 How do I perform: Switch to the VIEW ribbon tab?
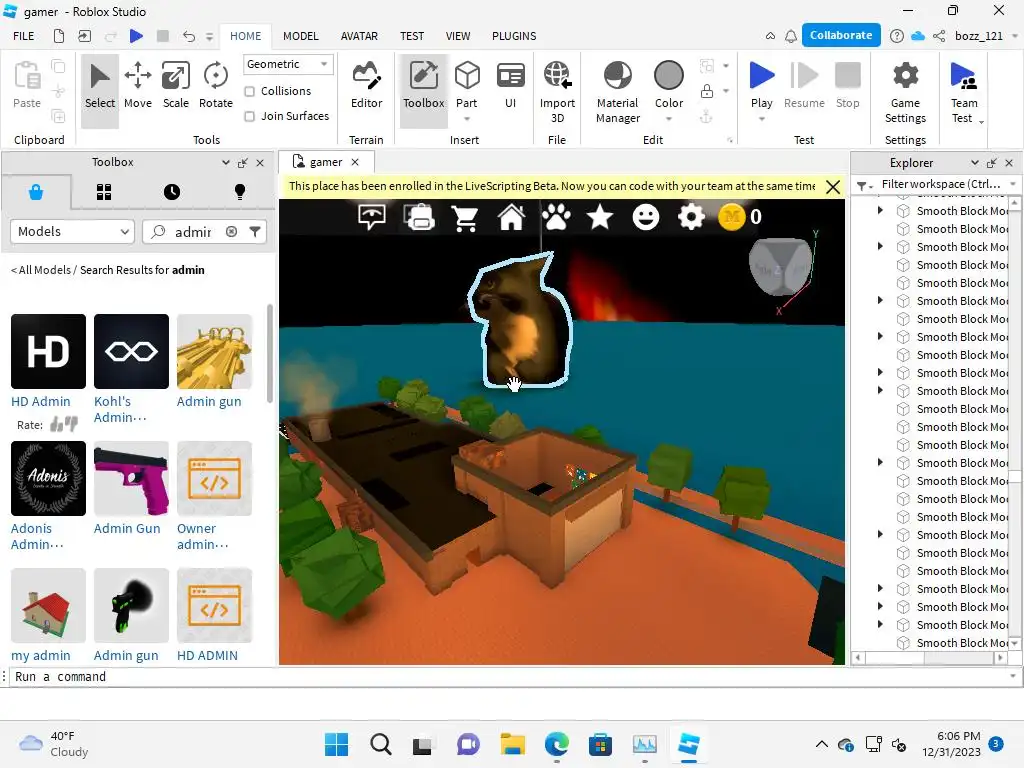coord(458,36)
